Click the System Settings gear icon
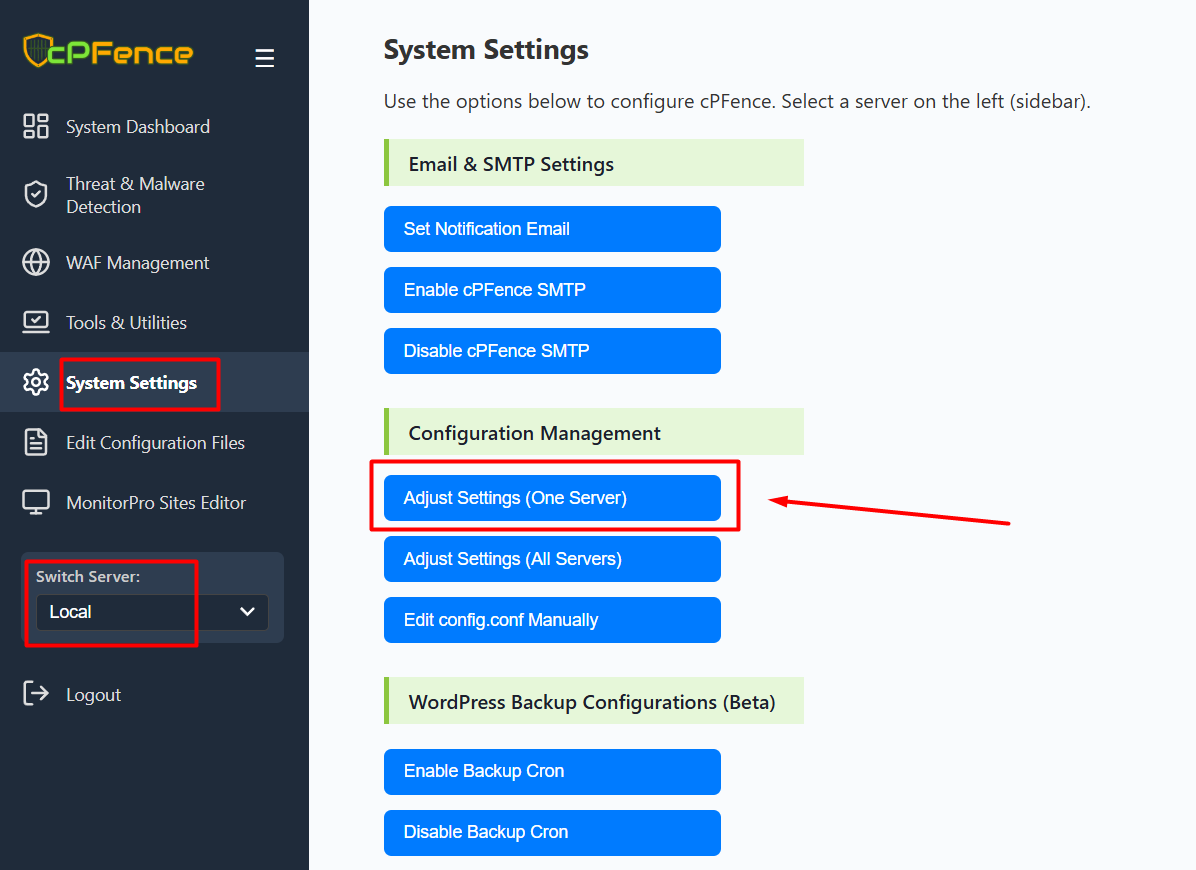Image resolution: width=1196 pixels, height=870 pixels. [x=36, y=382]
